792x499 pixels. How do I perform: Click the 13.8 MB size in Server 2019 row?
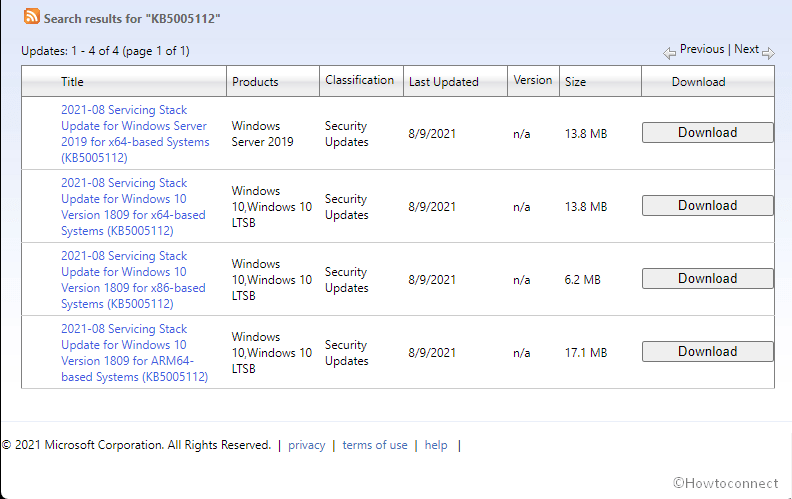(586, 134)
